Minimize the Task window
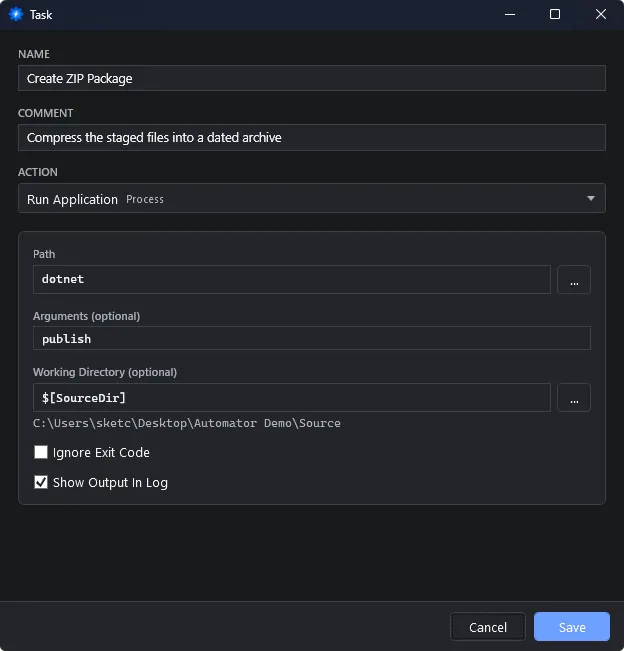624x651 pixels. [510, 15]
